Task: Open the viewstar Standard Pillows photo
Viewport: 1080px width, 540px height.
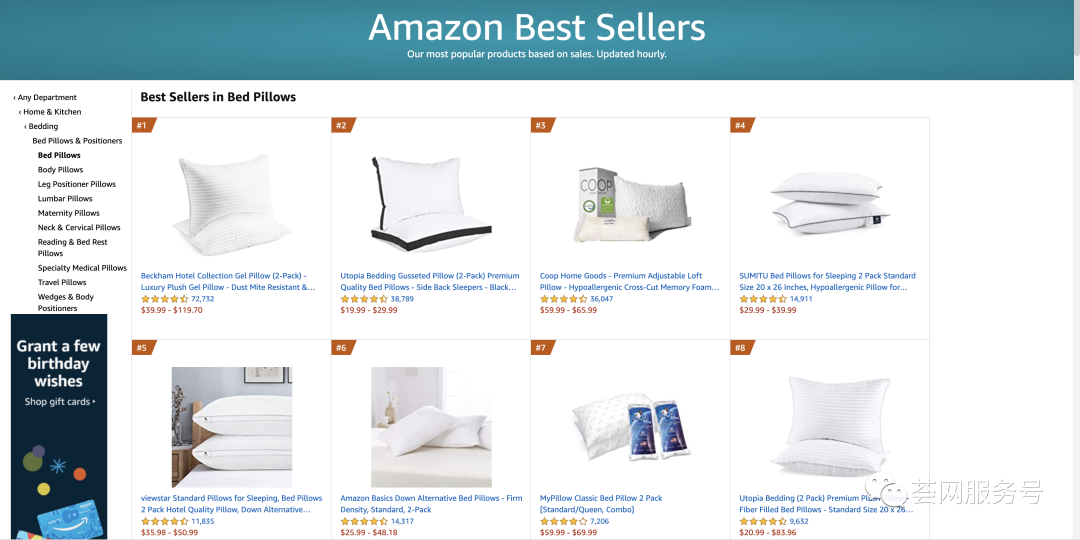Action: [231, 426]
